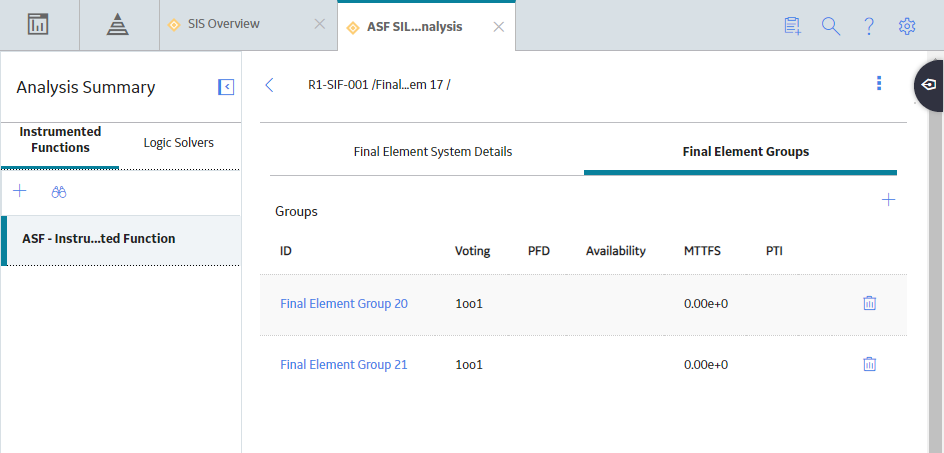
Task: Open the asset hierarchy pyramid icon
Action: click(118, 25)
